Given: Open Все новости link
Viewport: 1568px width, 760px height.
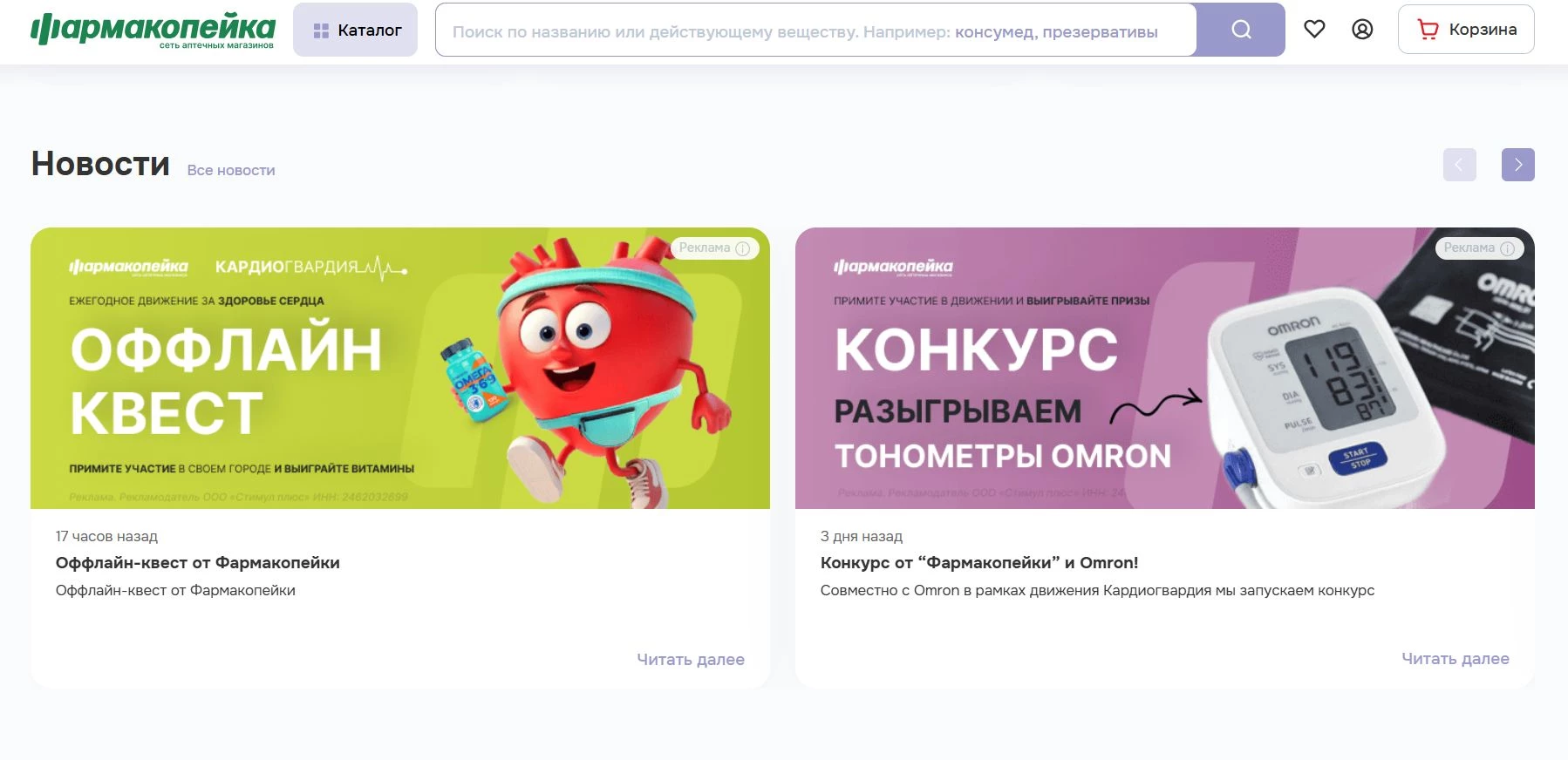Looking at the screenshot, I should pos(231,170).
